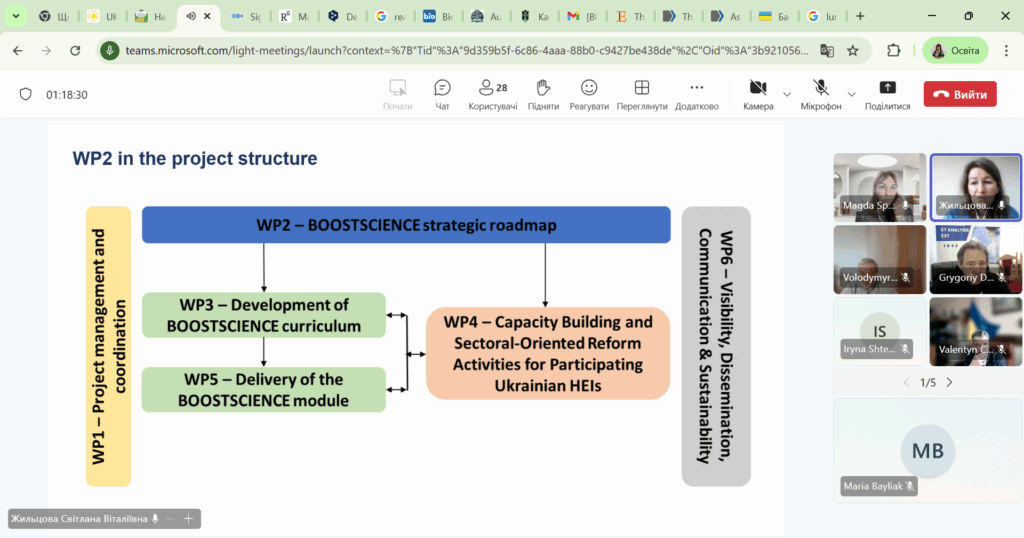
Task: Toggle bookmark star in address bar
Action: (x=853, y=51)
